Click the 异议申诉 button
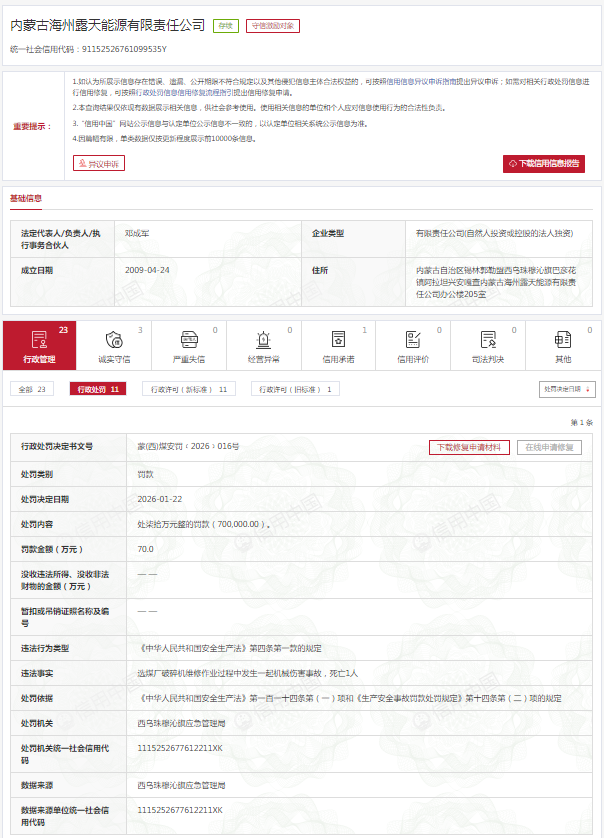 [x=99, y=163]
